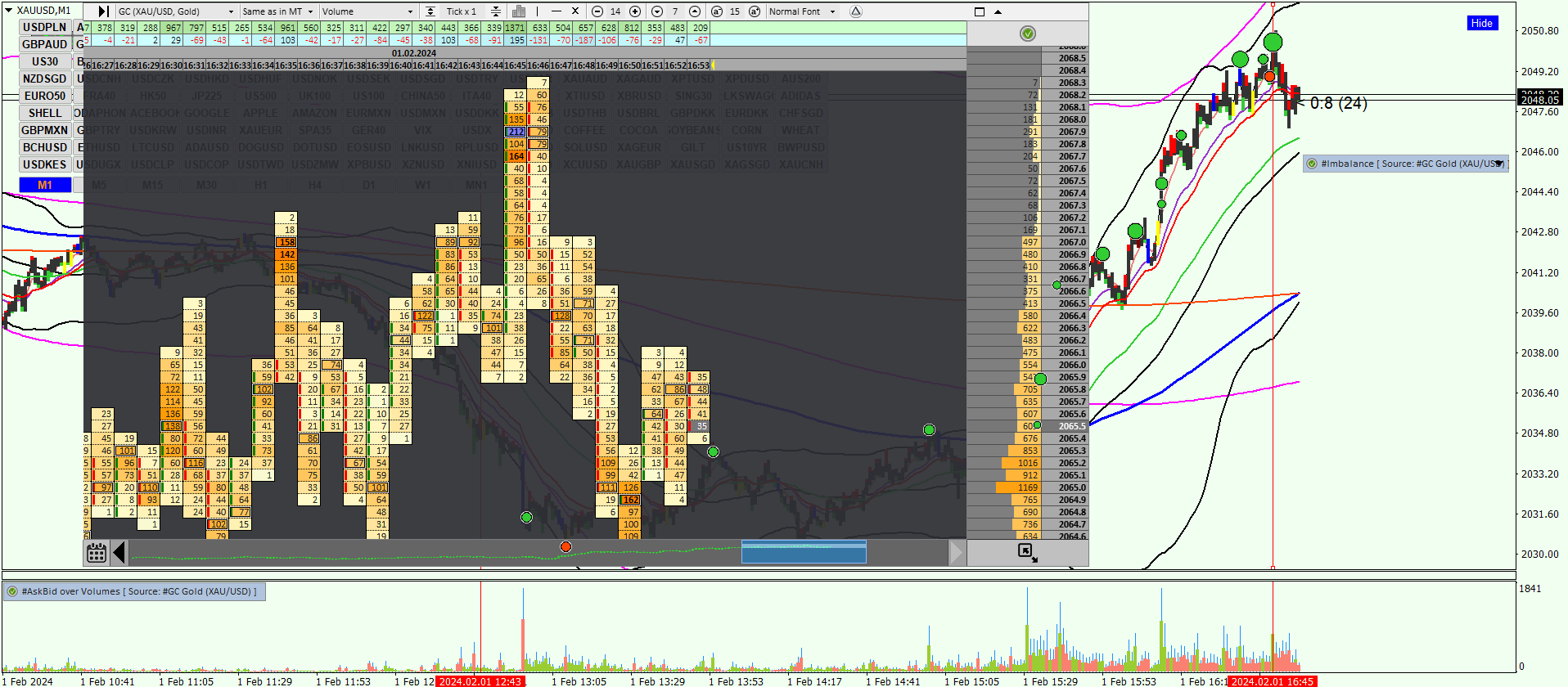This screenshot has width=1568, height=687.
Task: Click the 01.02.2024 date header
Action: pos(414,53)
